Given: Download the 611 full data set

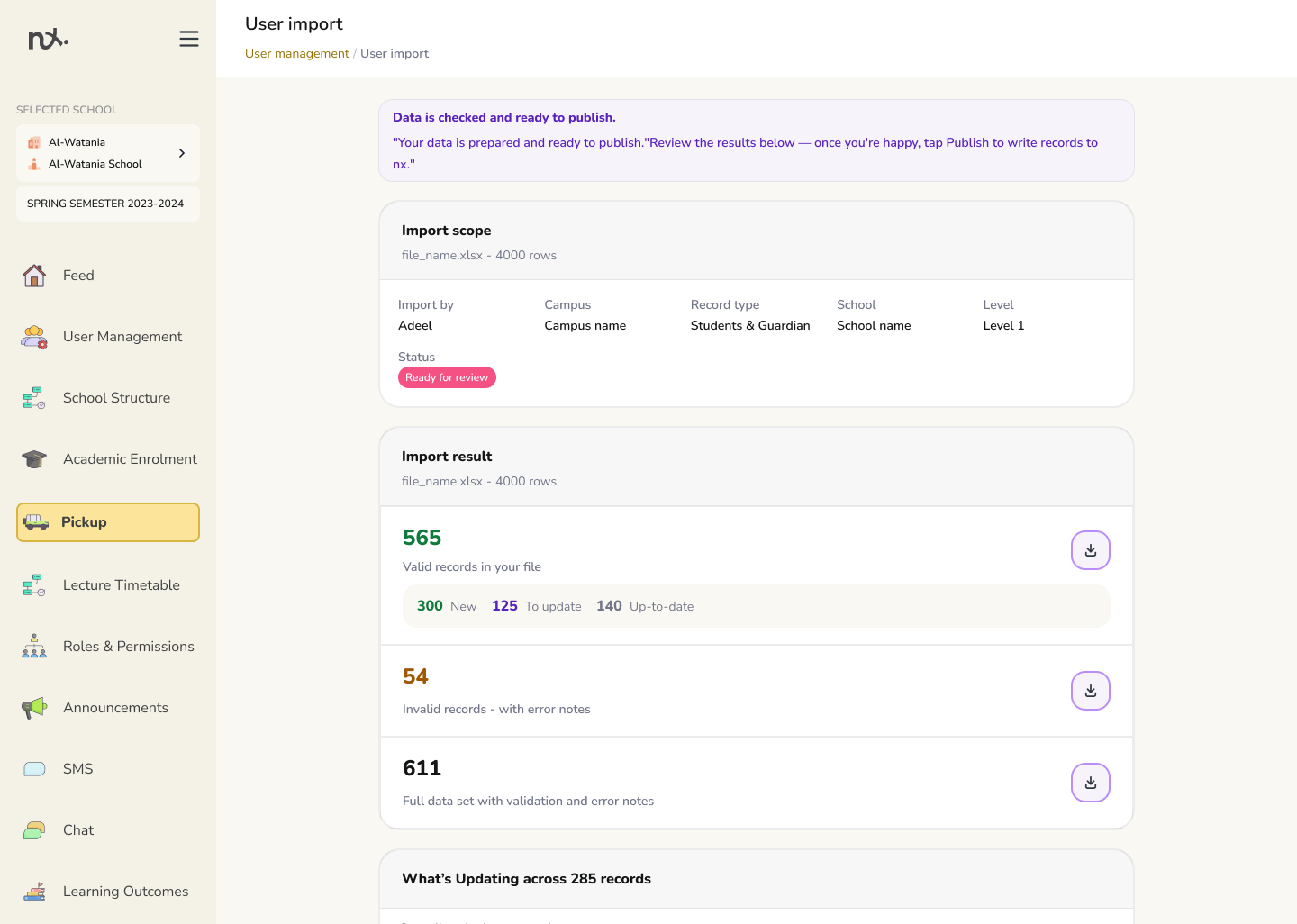Looking at the screenshot, I should tap(1091, 783).
